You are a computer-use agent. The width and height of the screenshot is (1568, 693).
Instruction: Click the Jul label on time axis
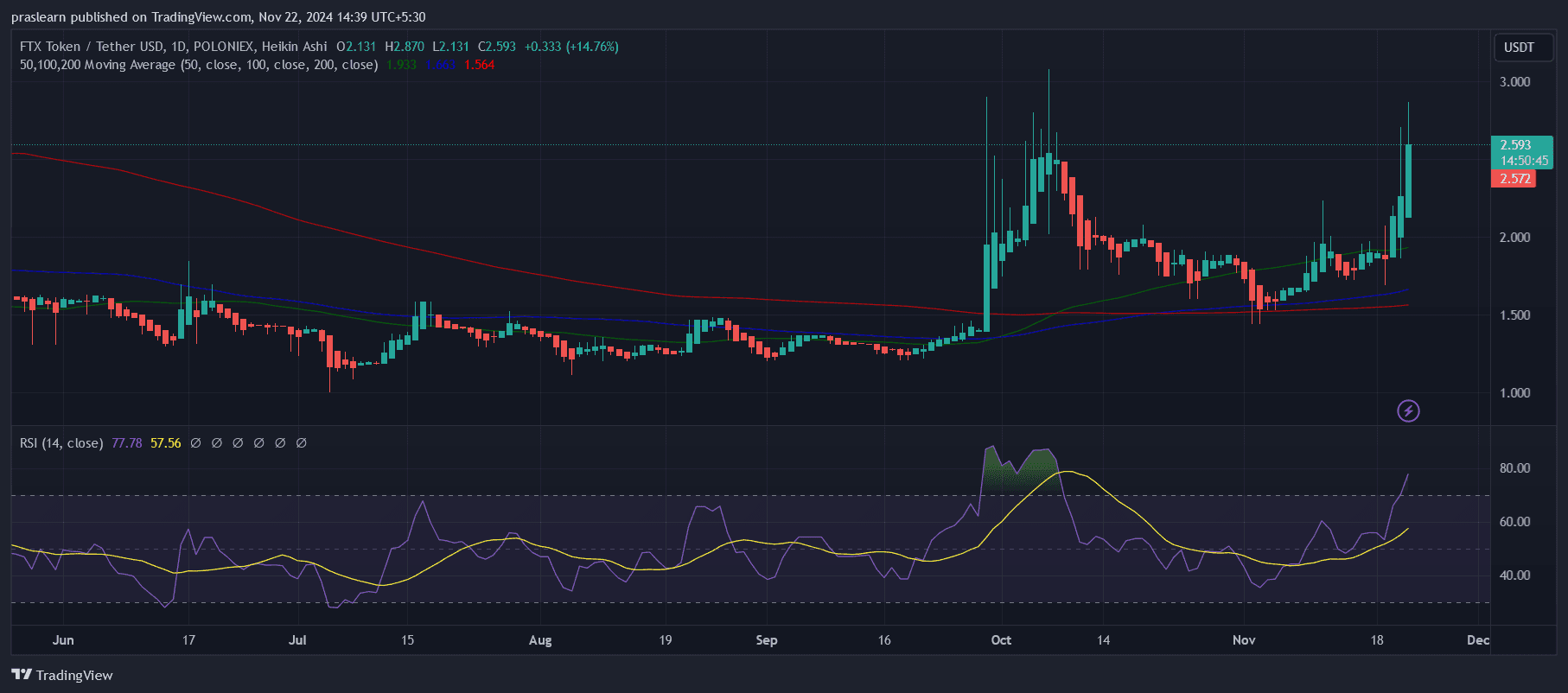click(297, 640)
